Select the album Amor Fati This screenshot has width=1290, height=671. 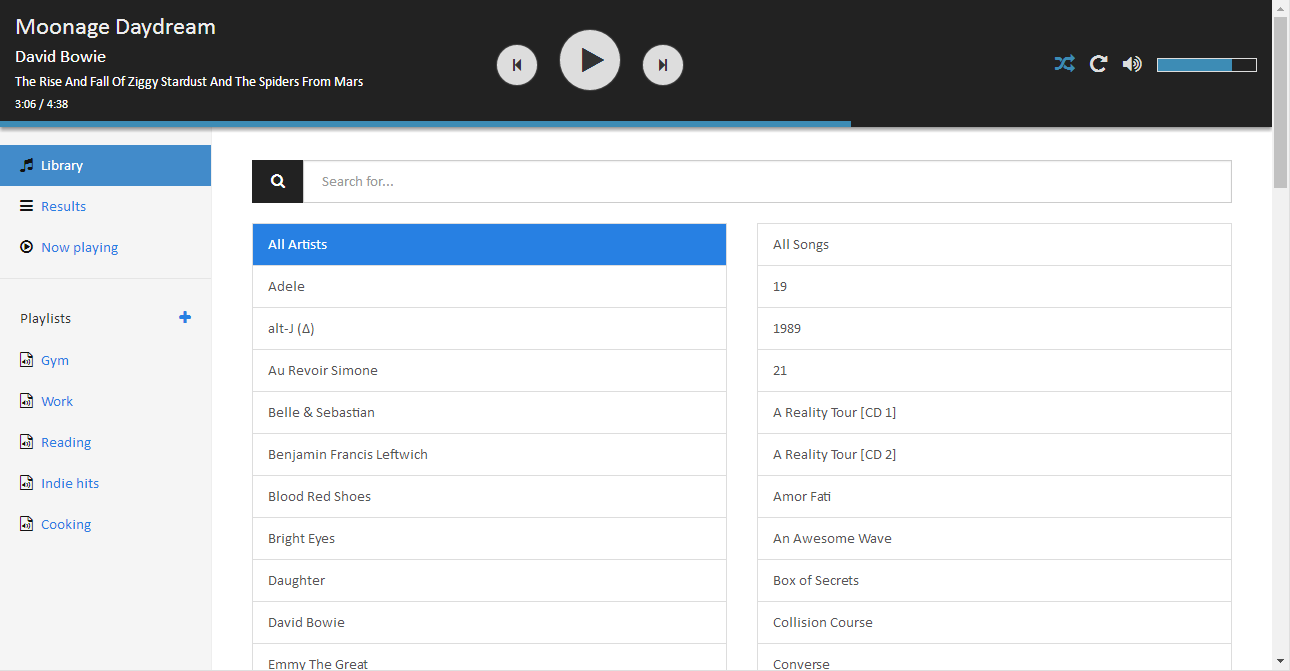pos(994,496)
